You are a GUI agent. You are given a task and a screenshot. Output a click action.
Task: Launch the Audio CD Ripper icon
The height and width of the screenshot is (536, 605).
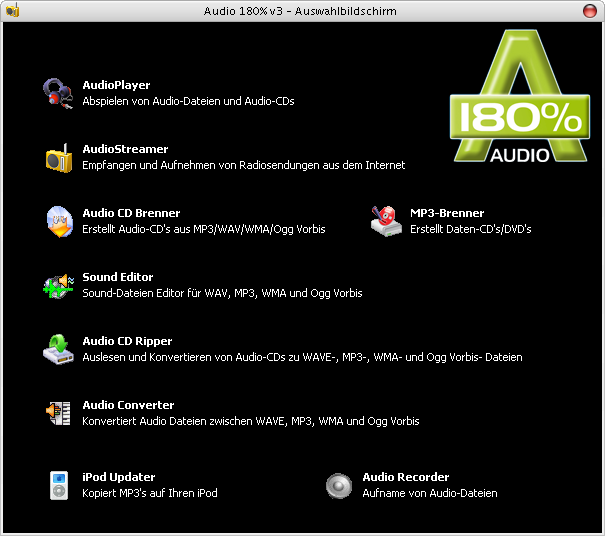[58, 349]
